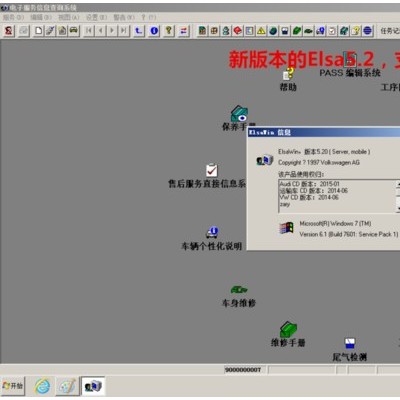Launch Internet Explorer from the taskbar
The width and height of the screenshot is (400, 400).
pyautogui.click(x=43, y=386)
